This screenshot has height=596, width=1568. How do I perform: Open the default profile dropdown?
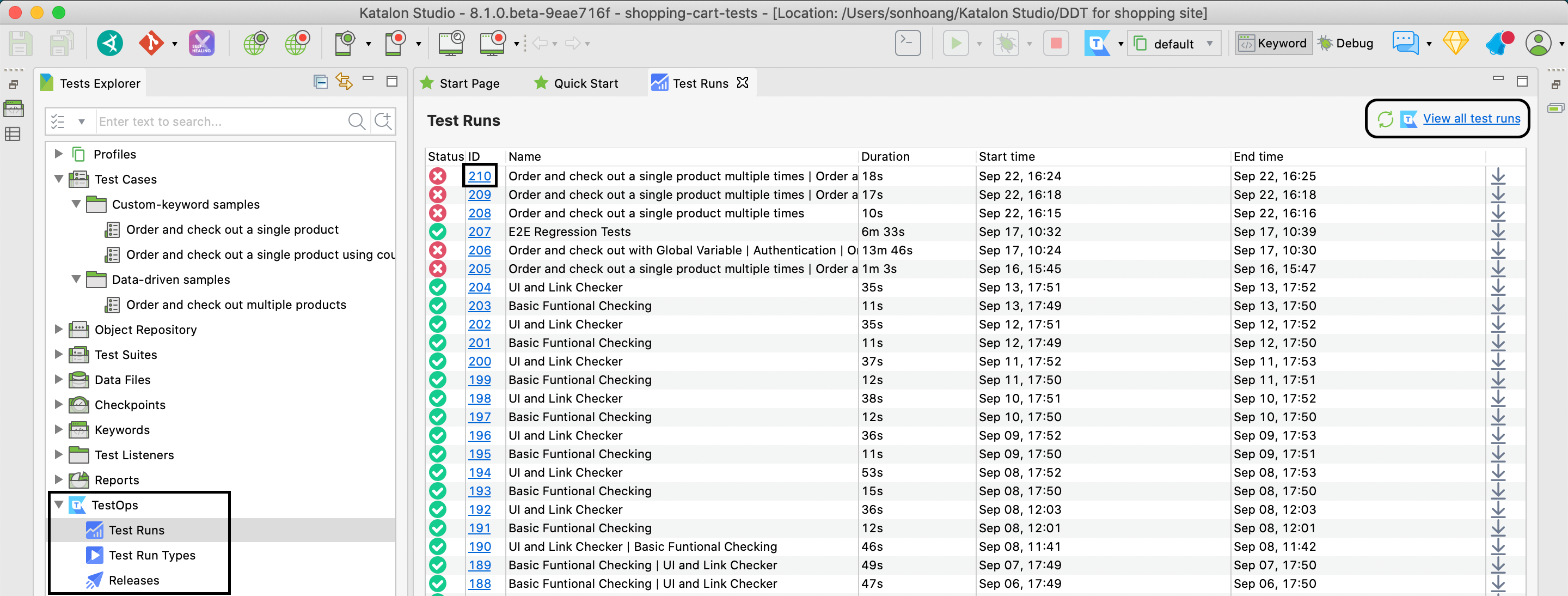coord(1174,44)
